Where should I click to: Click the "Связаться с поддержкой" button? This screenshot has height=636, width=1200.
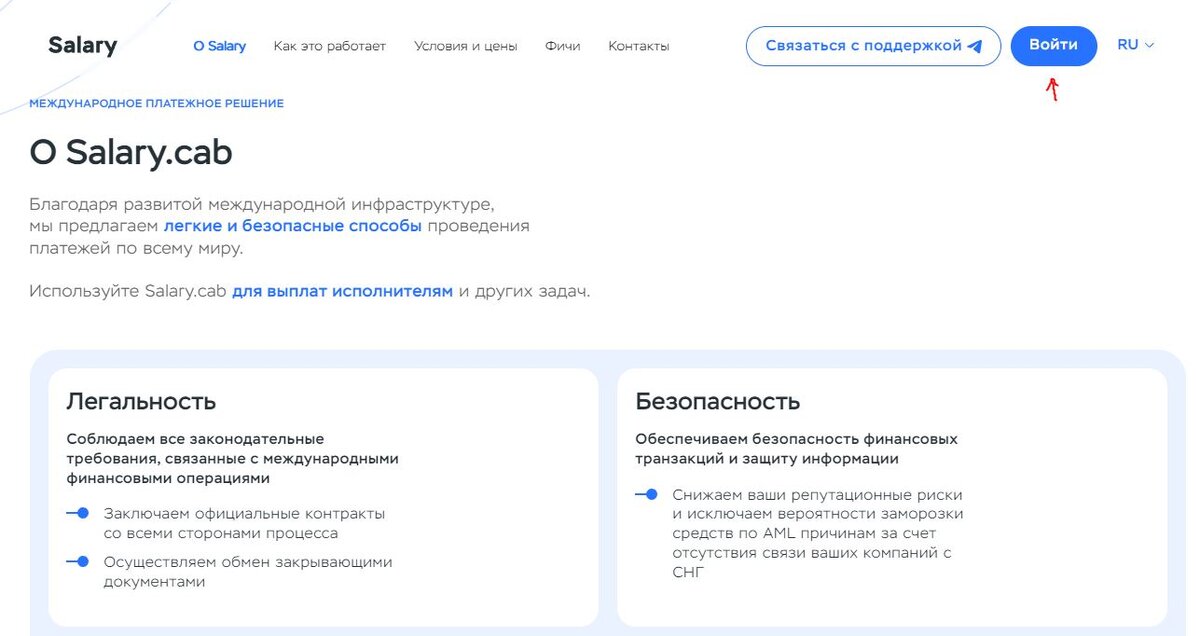(x=873, y=46)
